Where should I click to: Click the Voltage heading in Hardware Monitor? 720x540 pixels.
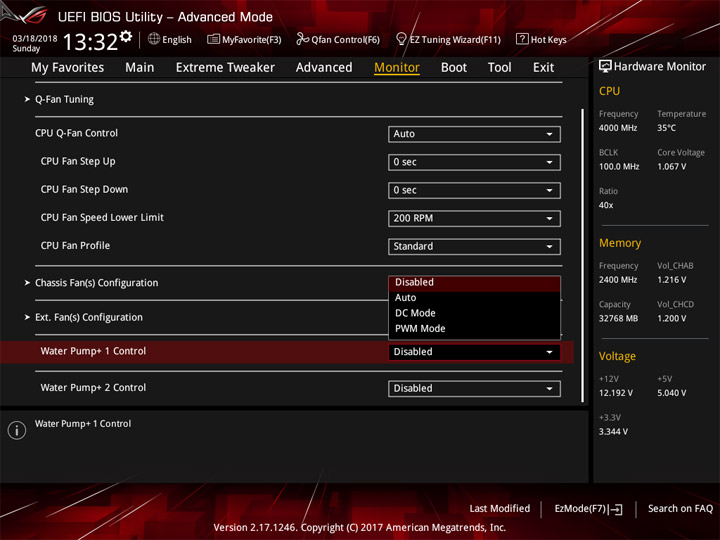(617, 356)
